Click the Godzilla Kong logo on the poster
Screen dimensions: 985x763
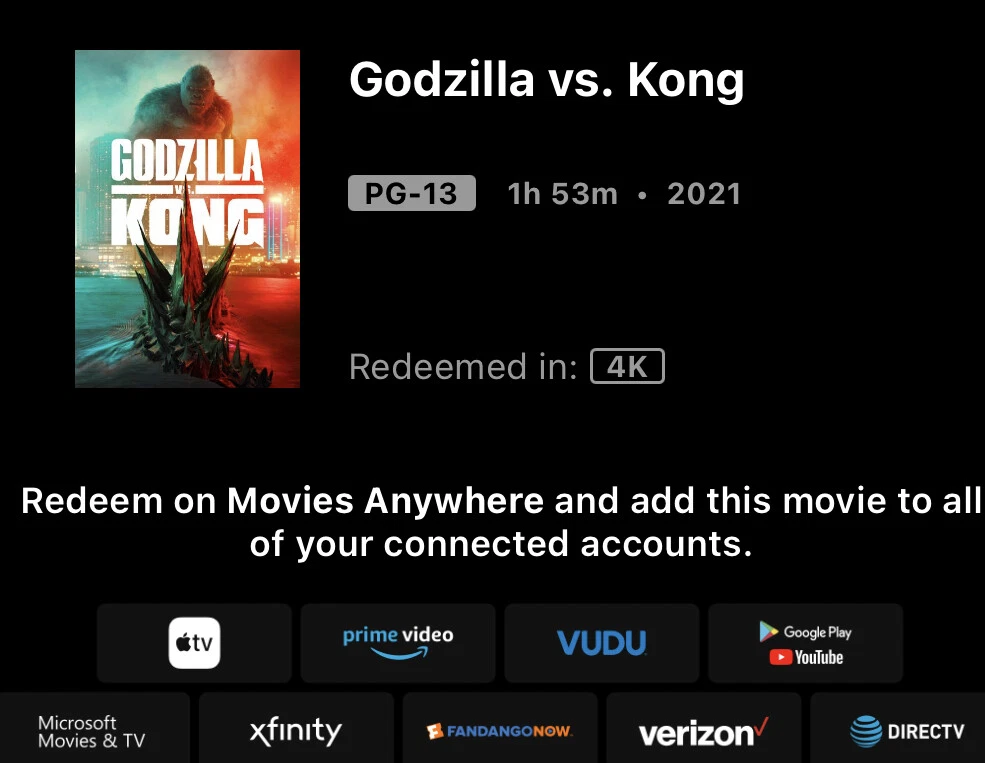pyautogui.click(x=187, y=195)
